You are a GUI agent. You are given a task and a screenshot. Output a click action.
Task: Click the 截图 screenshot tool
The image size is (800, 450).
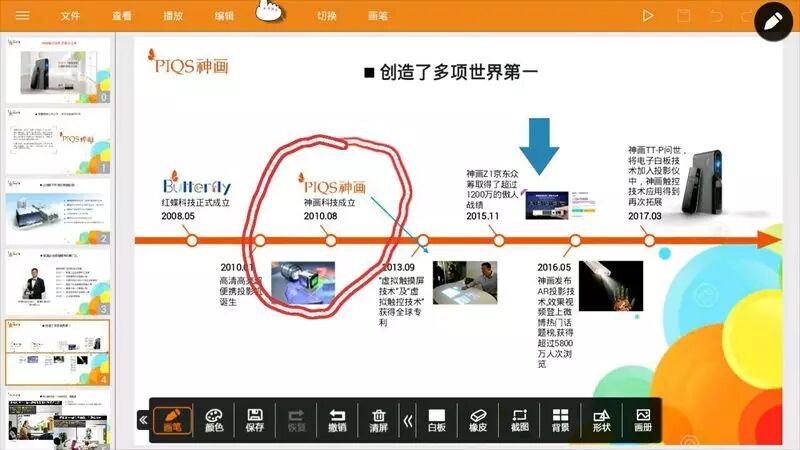[x=519, y=421]
